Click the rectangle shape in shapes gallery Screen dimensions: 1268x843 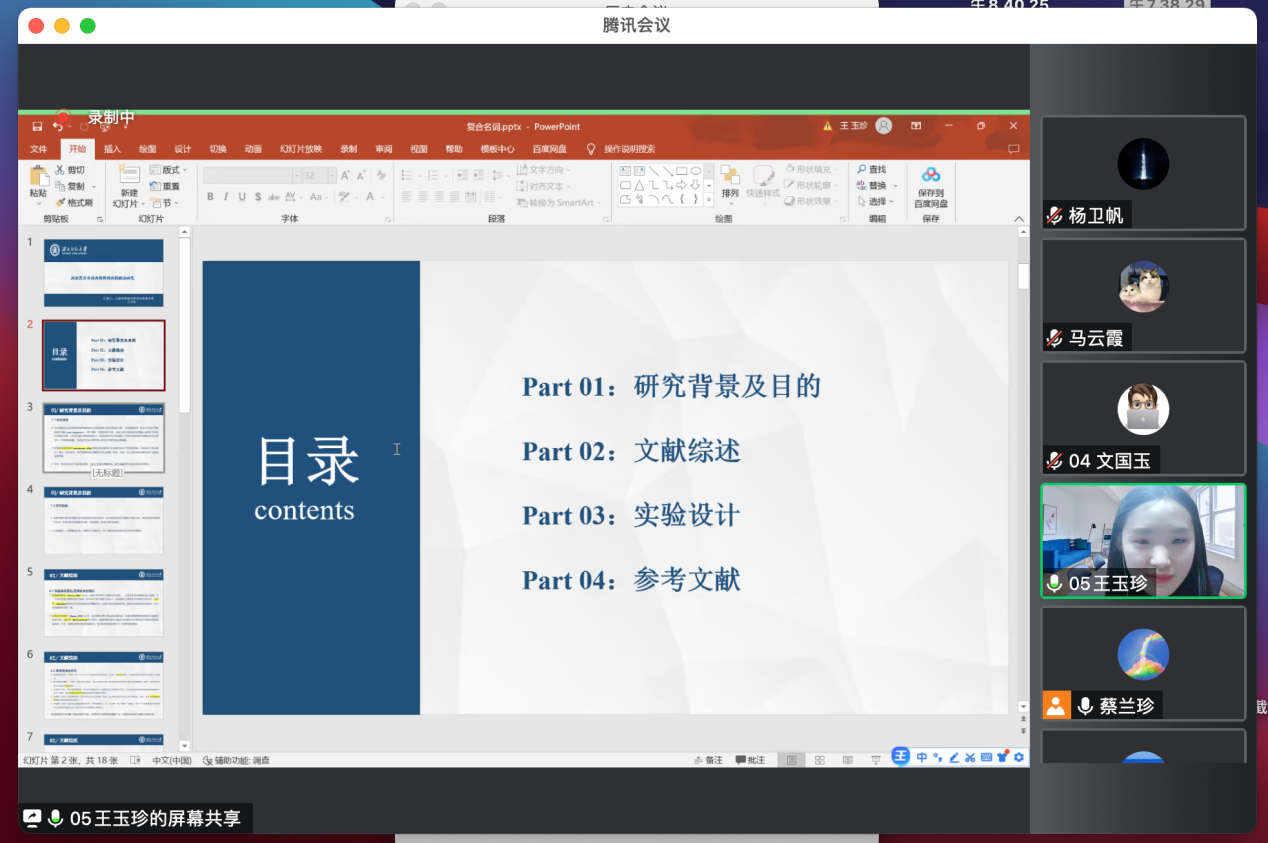681,171
